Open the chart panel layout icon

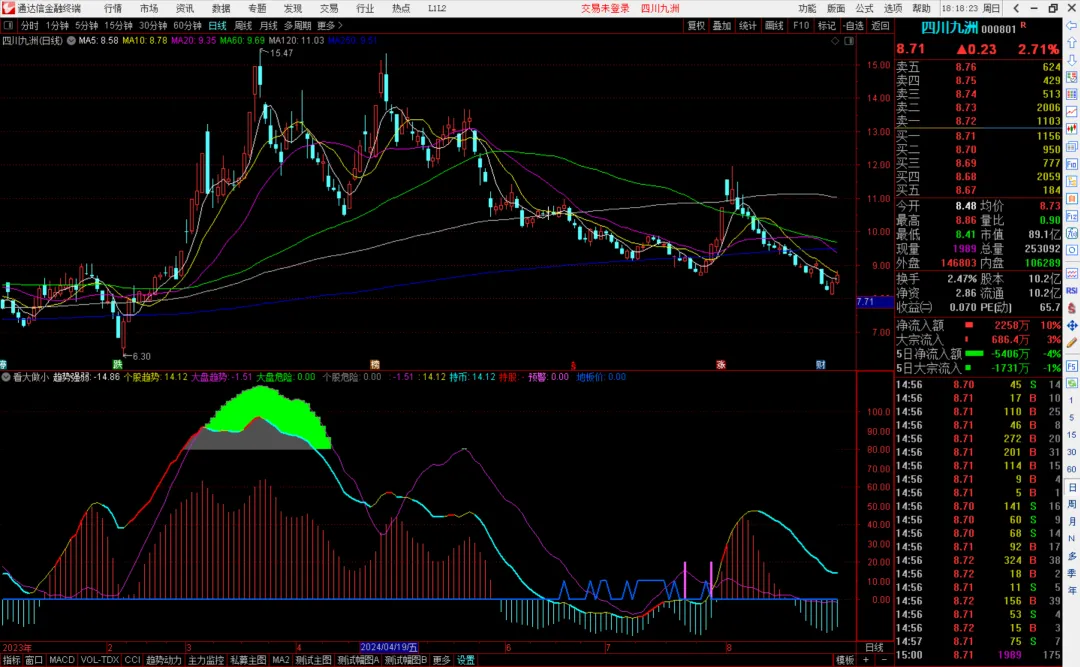[x=8, y=25]
